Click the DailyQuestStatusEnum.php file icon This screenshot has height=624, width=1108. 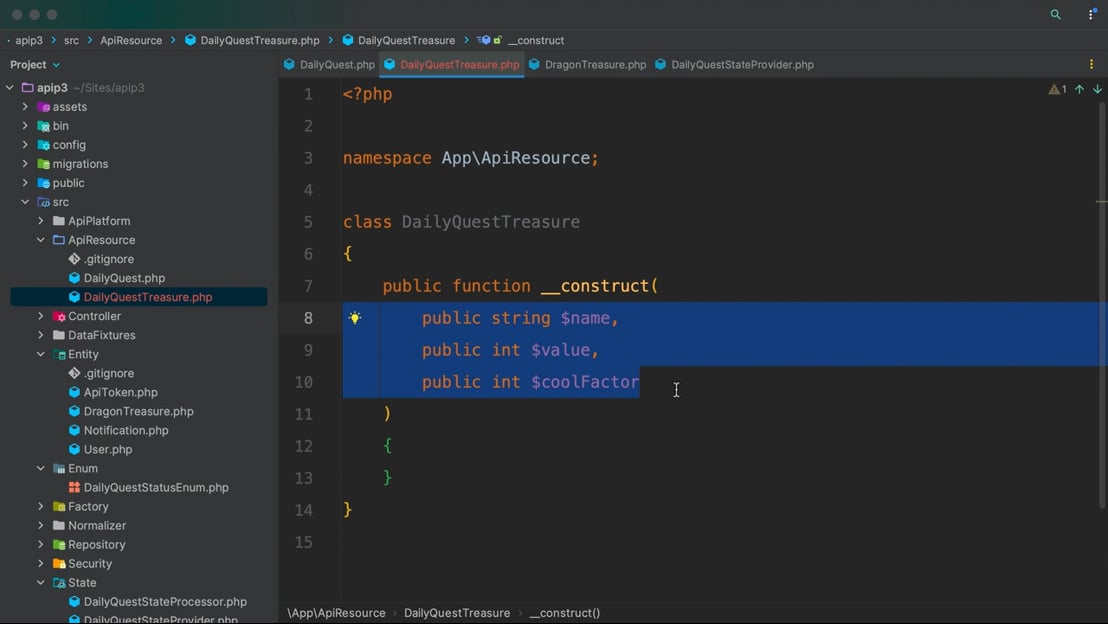click(74, 488)
